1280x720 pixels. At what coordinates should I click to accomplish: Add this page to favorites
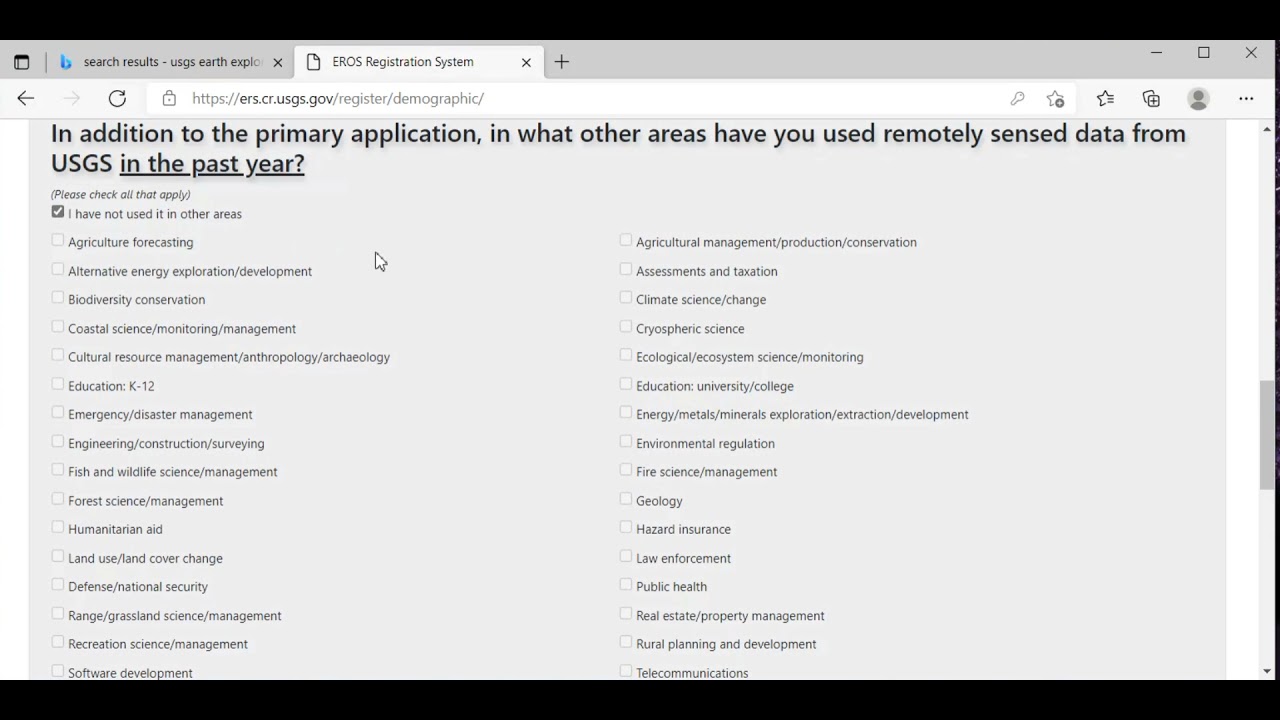point(1055,98)
